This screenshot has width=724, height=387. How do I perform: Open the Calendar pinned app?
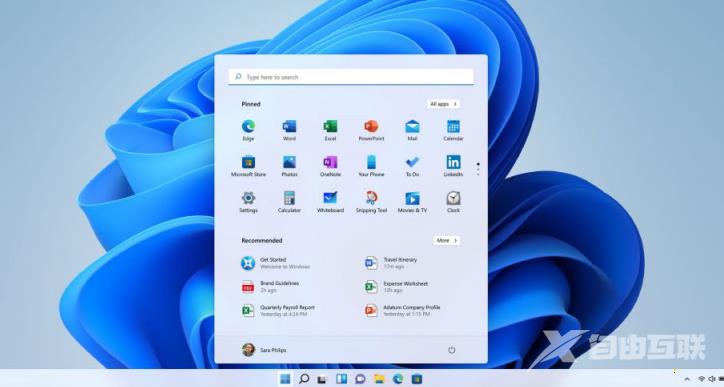pyautogui.click(x=453, y=130)
